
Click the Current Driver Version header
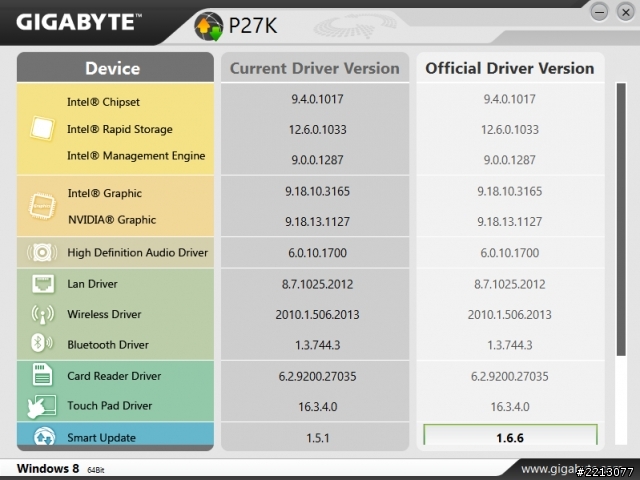click(315, 68)
